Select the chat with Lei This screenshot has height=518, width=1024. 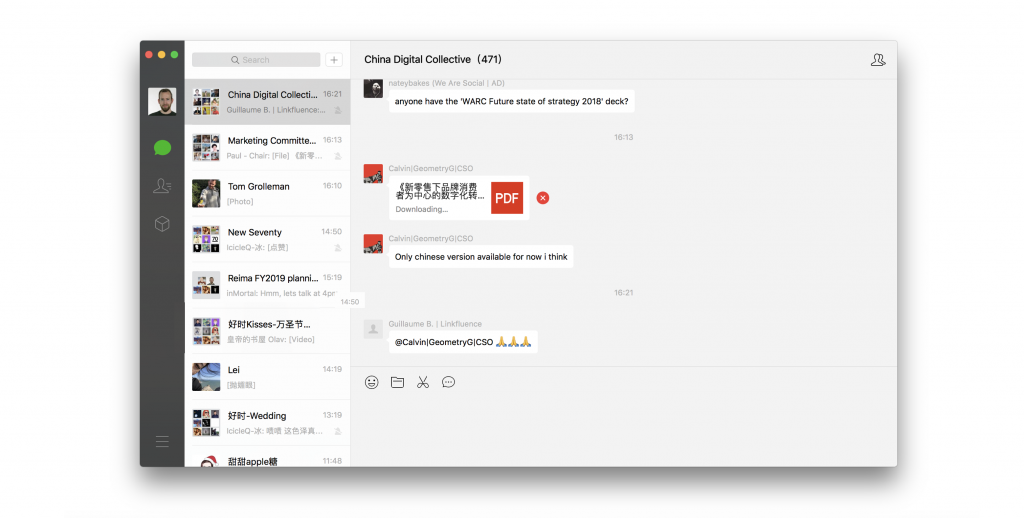click(267, 376)
